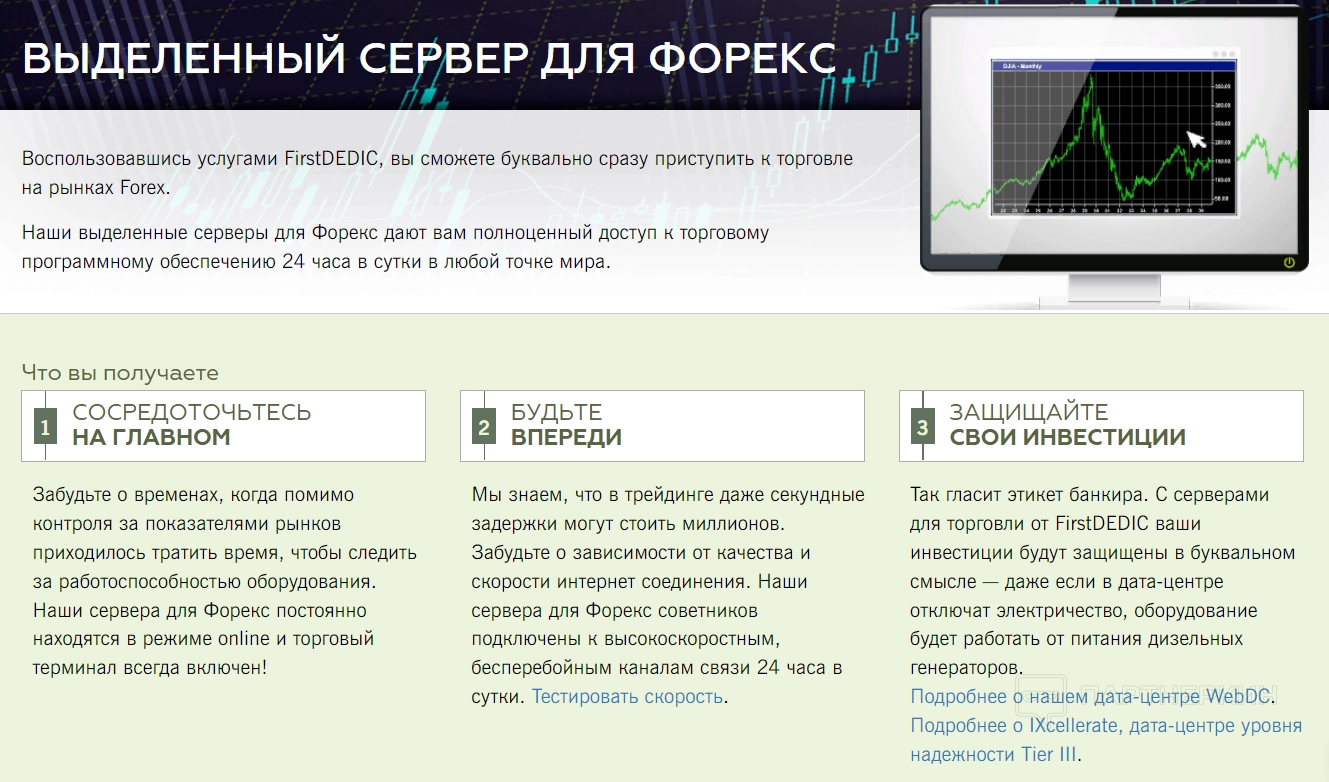
Task: Follow the IXcellerate Tier III data center link
Action: [1106, 739]
